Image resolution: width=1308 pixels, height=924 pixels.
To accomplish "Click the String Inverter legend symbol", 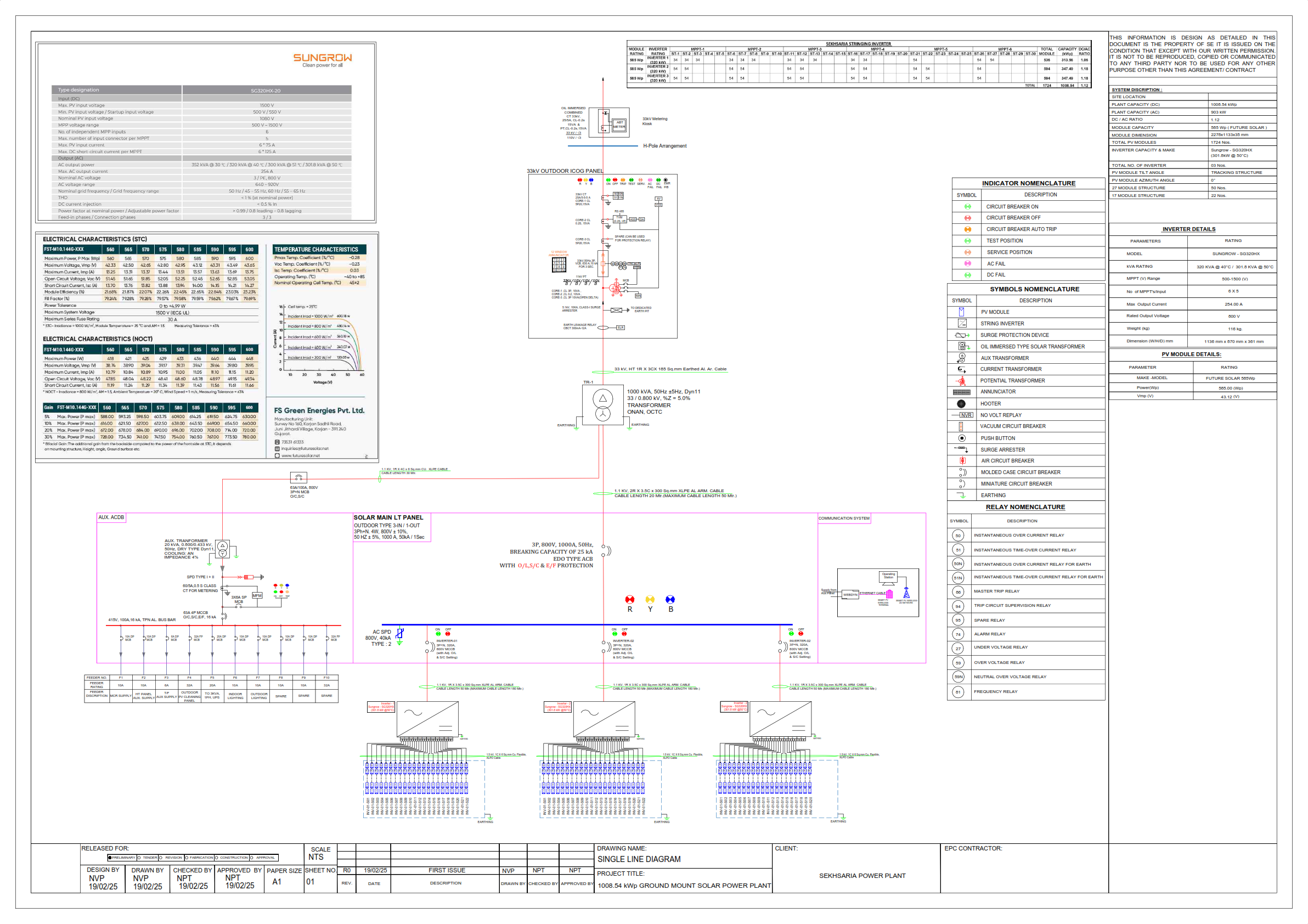I will 962,323.
